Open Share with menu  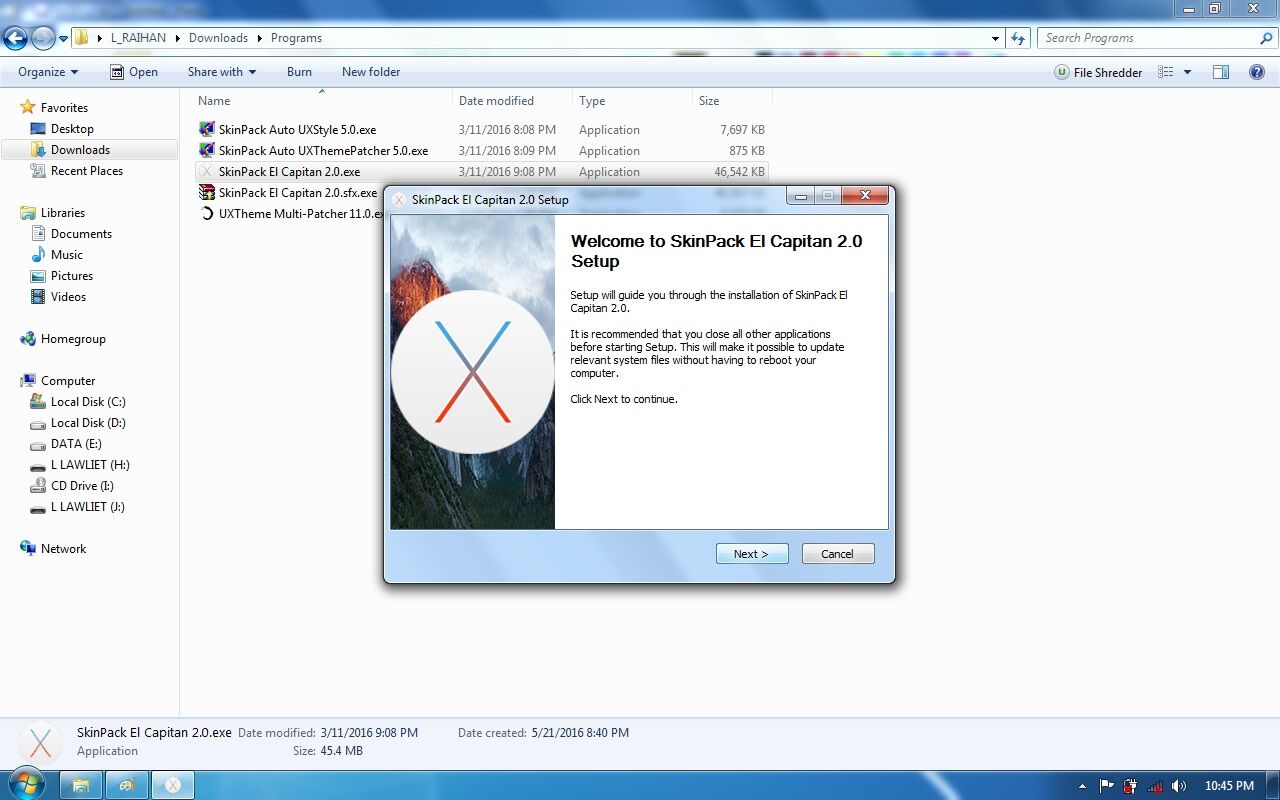coord(222,72)
